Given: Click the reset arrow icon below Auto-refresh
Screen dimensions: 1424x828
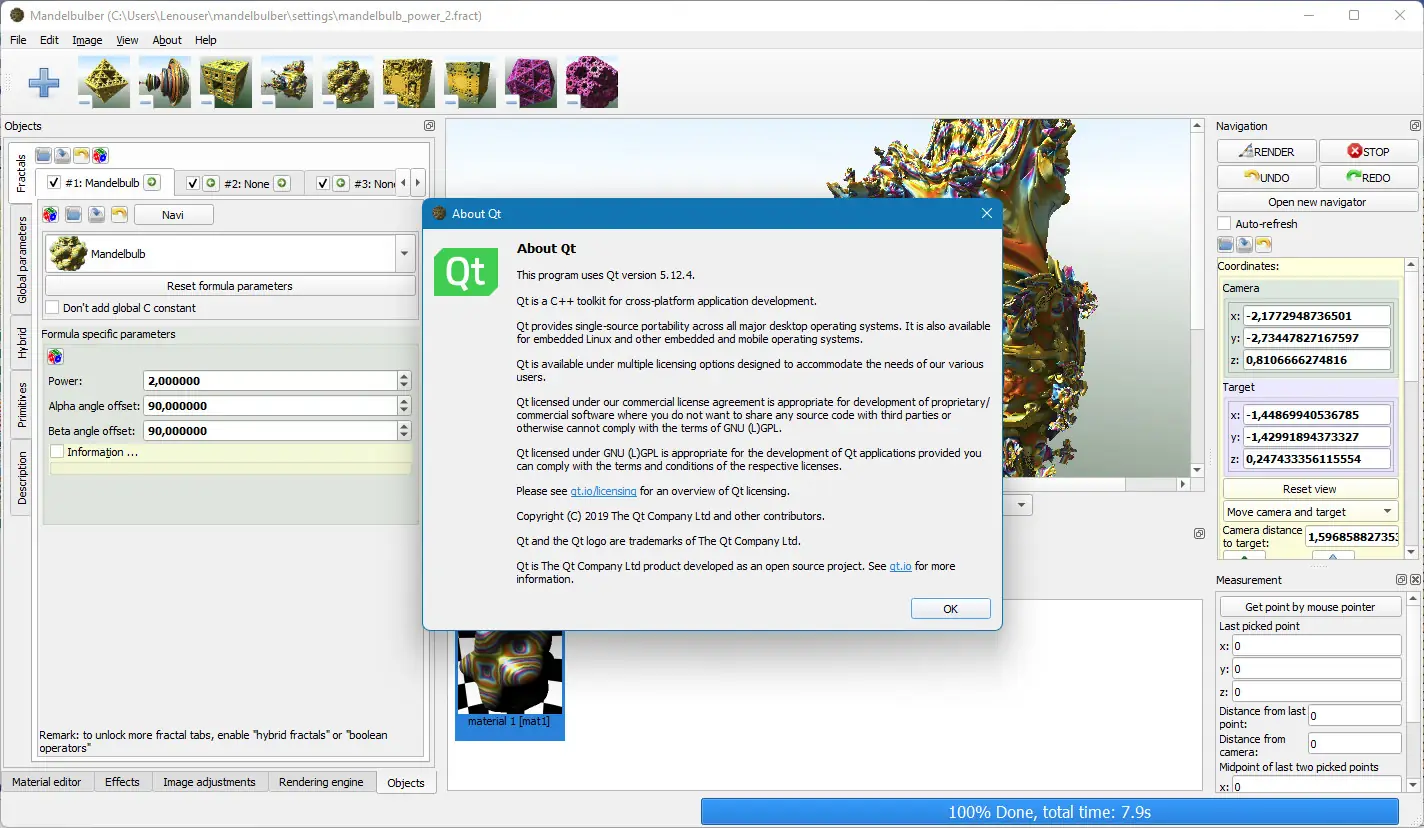Looking at the screenshot, I should (x=1263, y=244).
